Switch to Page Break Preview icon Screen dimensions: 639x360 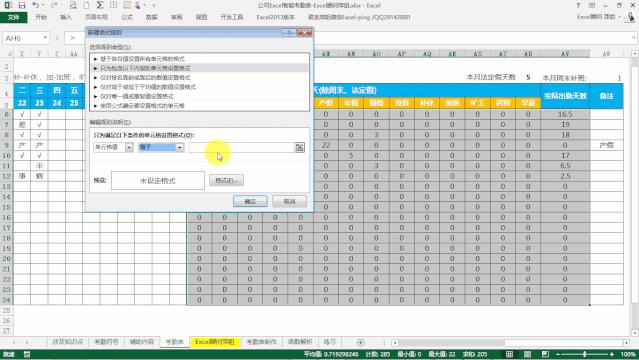point(545,354)
